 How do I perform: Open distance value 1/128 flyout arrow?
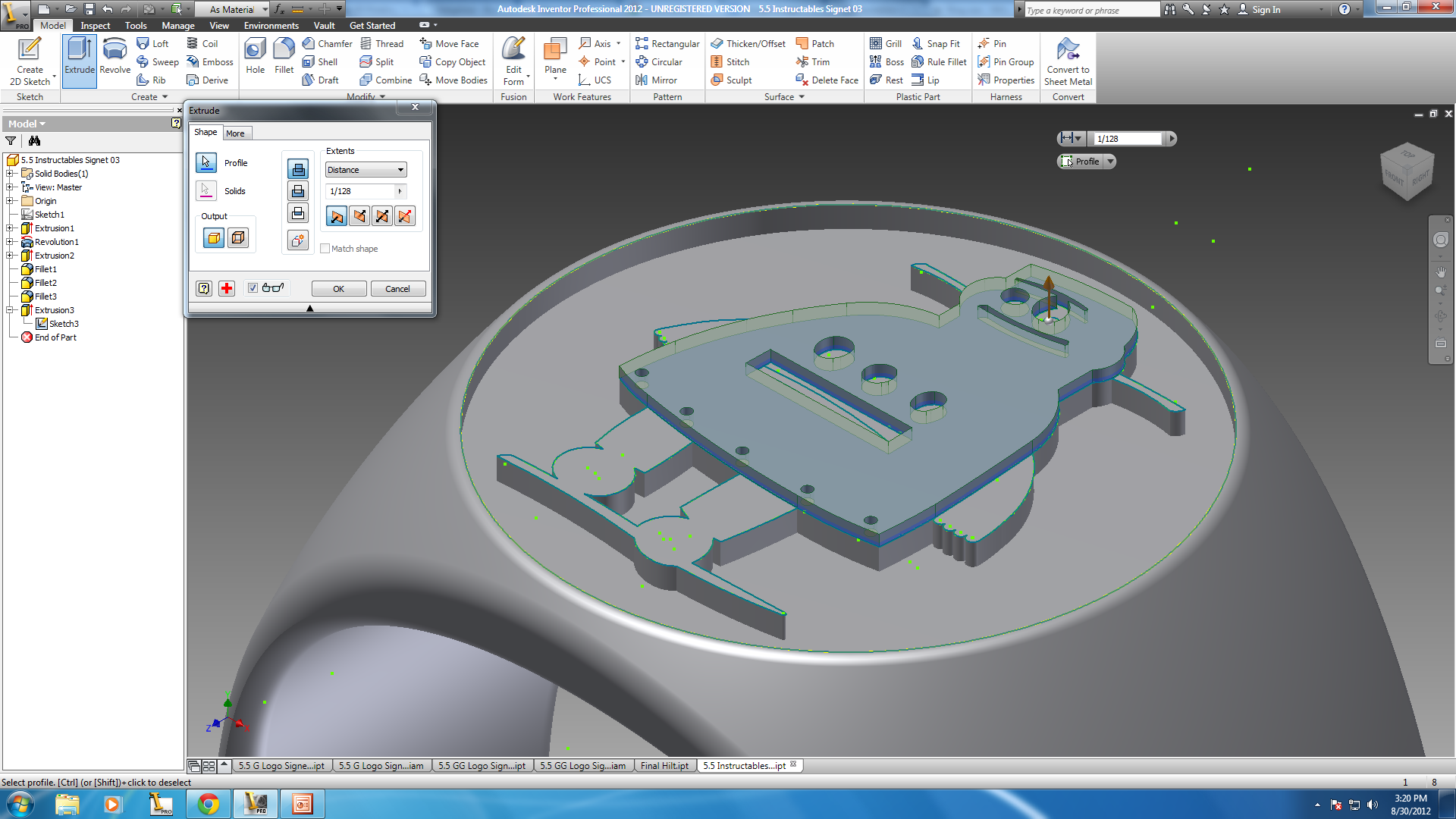[x=400, y=191]
